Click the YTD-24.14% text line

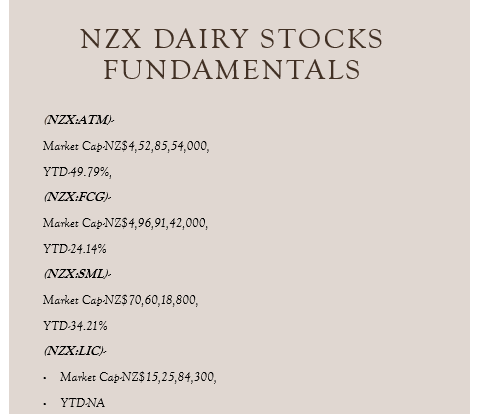click(x=75, y=249)
